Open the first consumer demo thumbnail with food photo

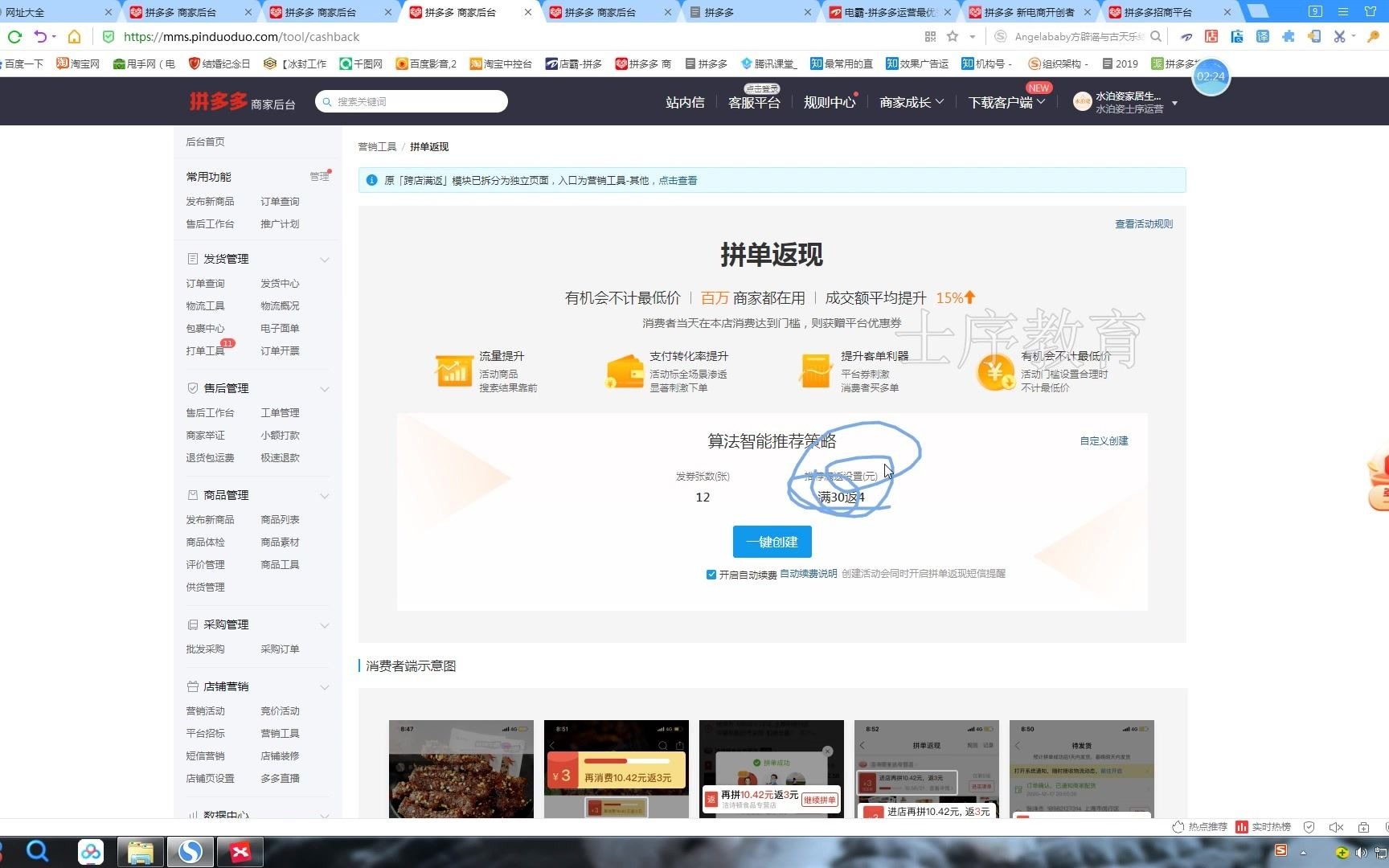[x=461, y=769]
